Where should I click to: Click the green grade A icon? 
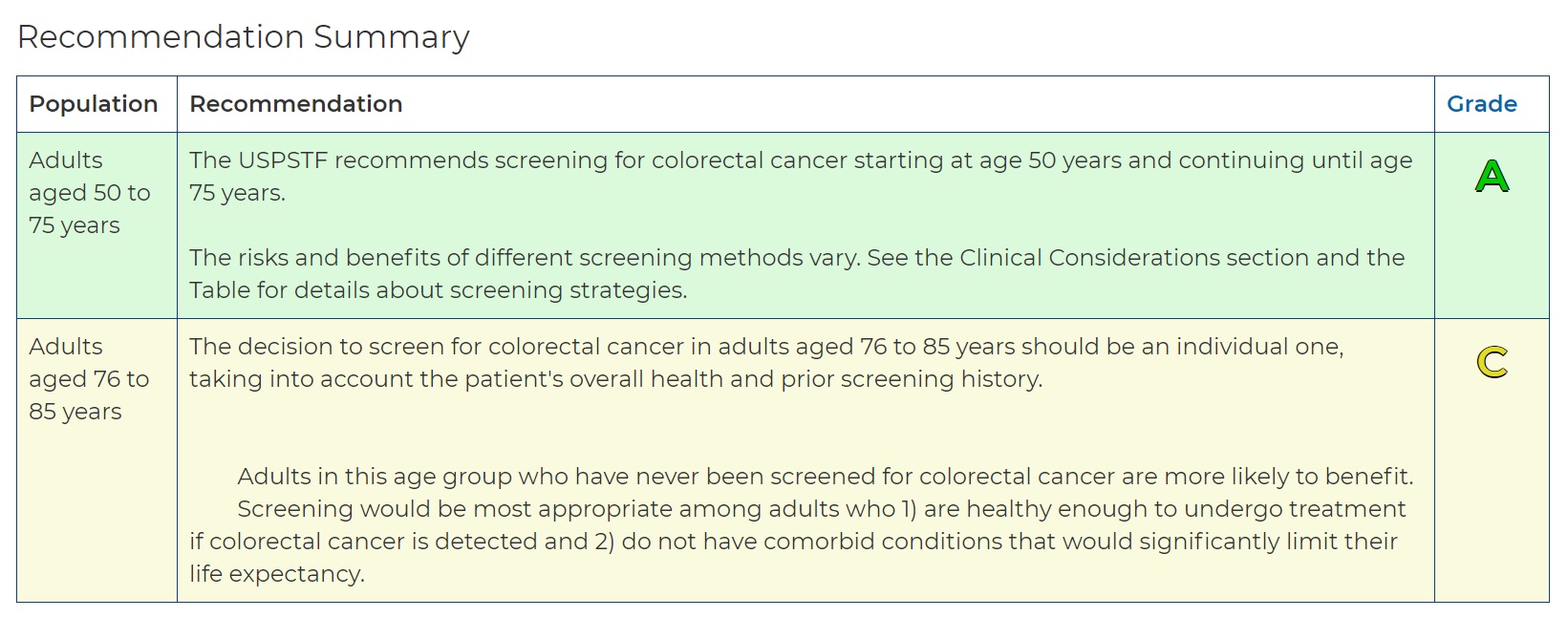1492,176
